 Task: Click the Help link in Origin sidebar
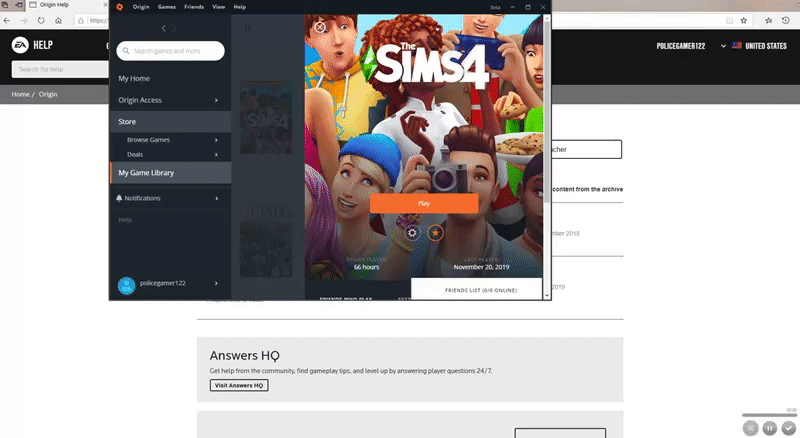tap(125, 220)
